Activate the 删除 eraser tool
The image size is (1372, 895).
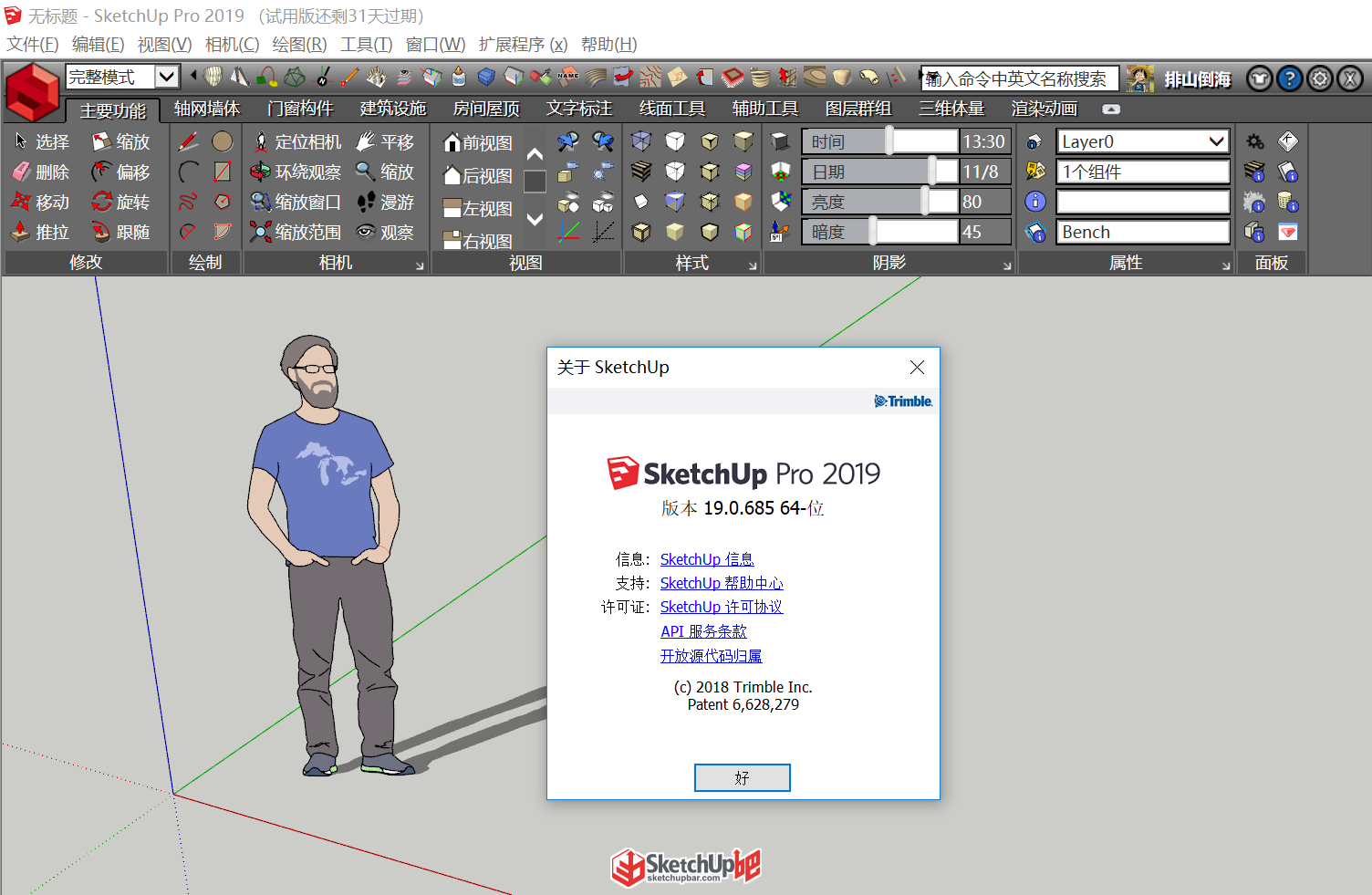click(42, 172)
